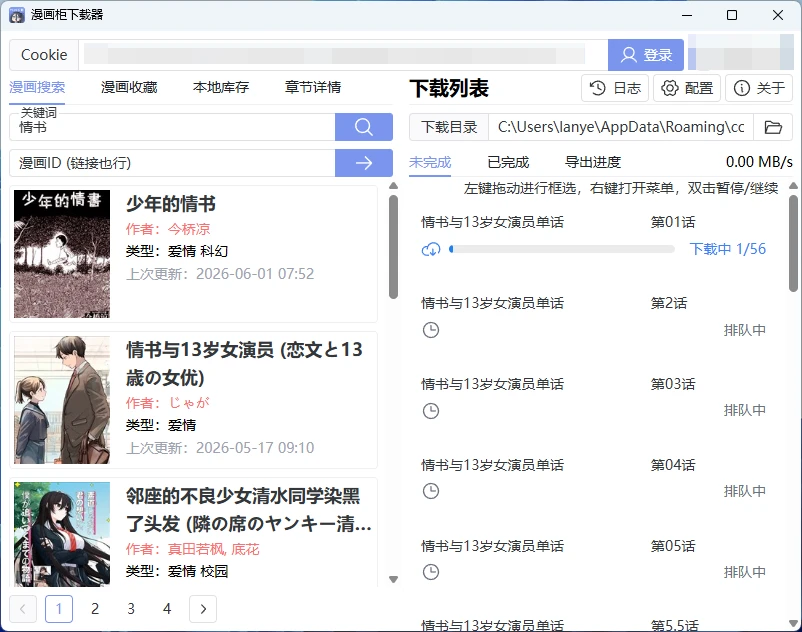The height and width of the screenshot is (632, 802).
Task: Click the search results scrollbar thumb
Action: click(393, 247)
